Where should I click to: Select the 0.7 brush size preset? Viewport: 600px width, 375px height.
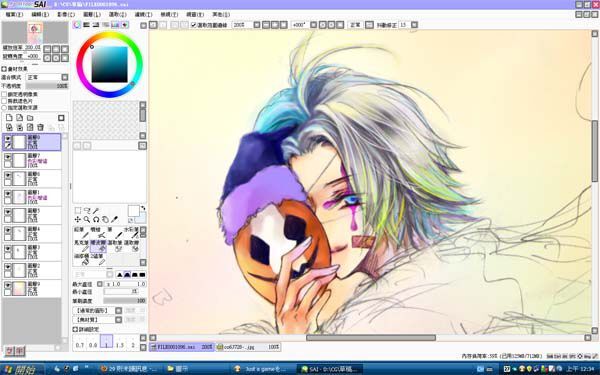click(80, 341)
